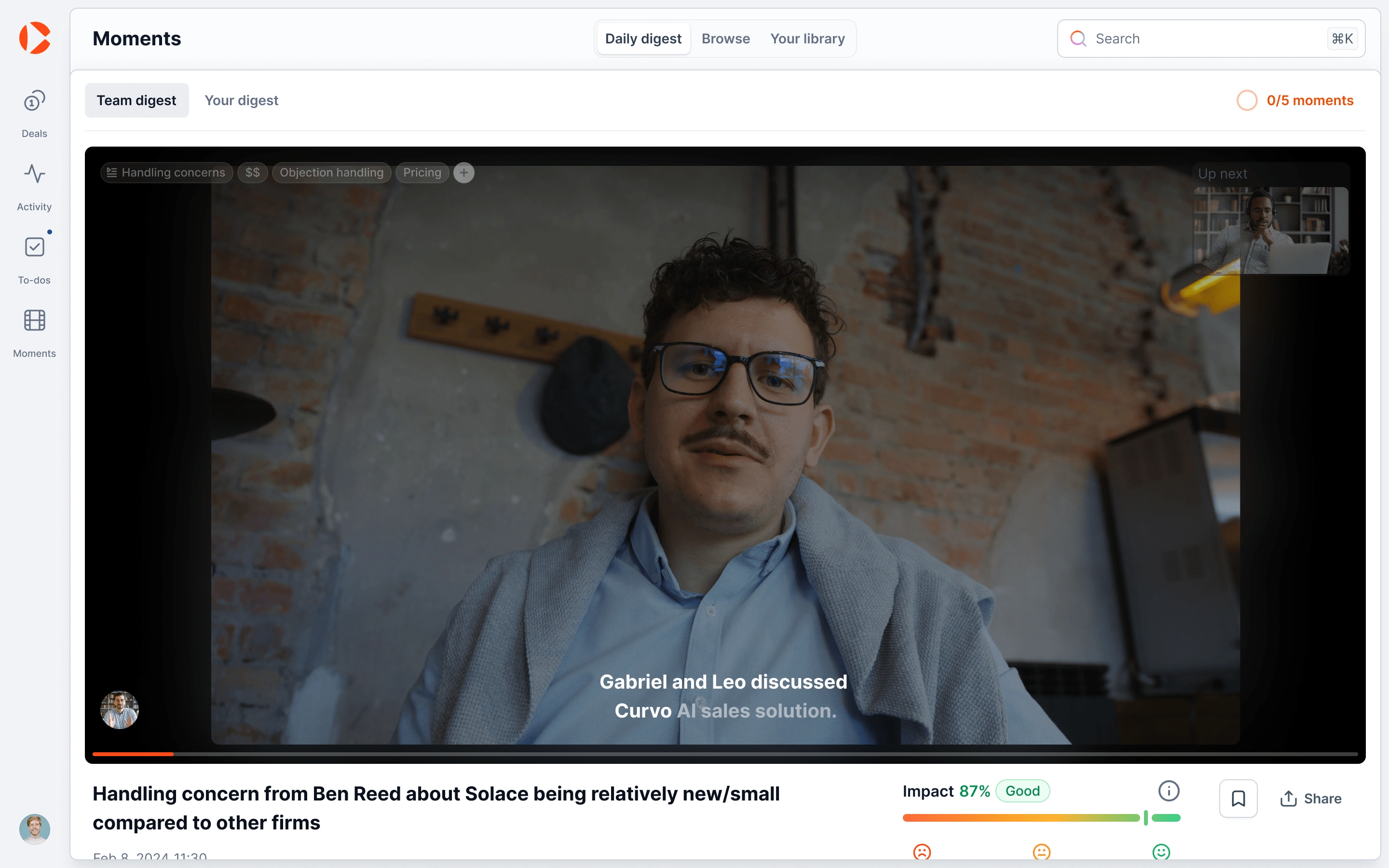Screen dimensions: 1389x868
Task: Click the 0/5 moments progress circle
Action: click(x=1247, y=100)
